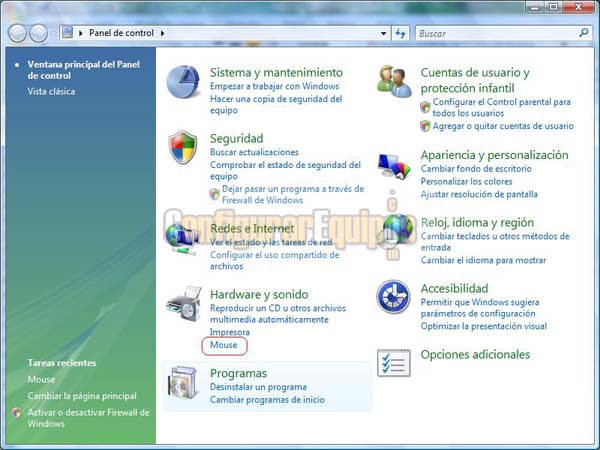Click Cambiar el idioma para mostrar

(x=483, y=260)
